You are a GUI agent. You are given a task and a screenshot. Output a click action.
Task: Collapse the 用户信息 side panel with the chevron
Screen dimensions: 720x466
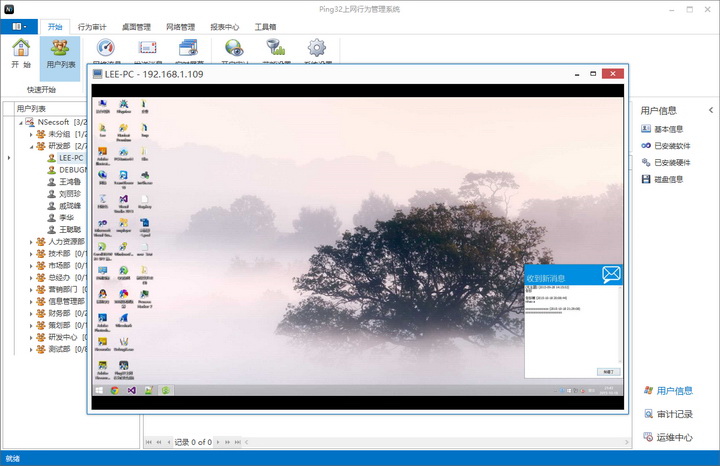[711, 110]
